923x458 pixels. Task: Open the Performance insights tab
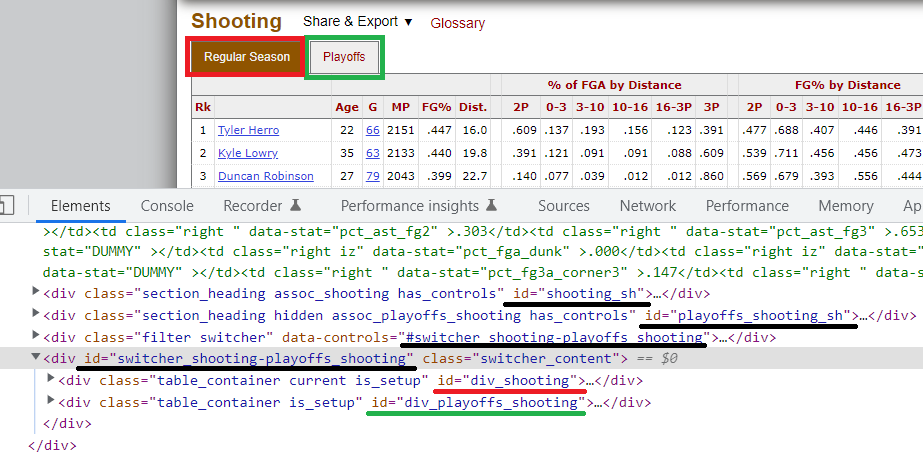pyautogui.click(x=410, y=205)
